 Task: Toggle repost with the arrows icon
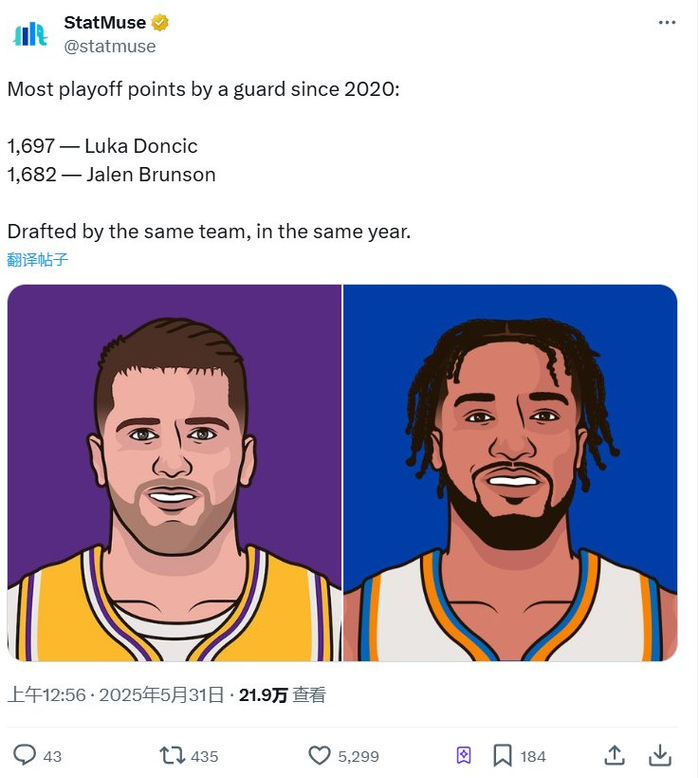coord(172,755)
